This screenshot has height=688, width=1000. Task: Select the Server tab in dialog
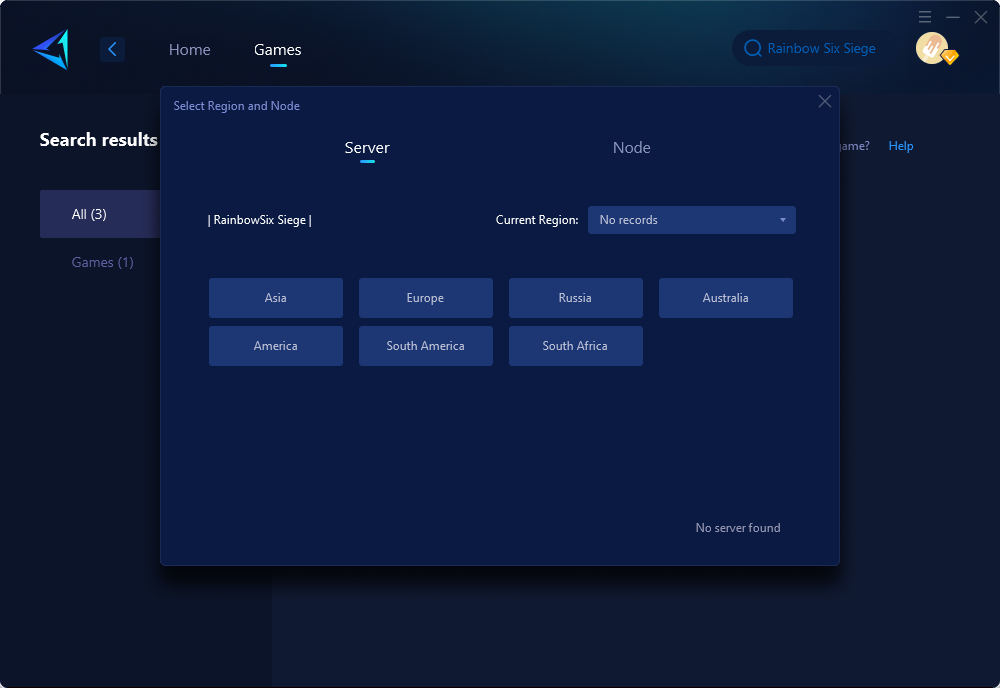click(367, 148)
